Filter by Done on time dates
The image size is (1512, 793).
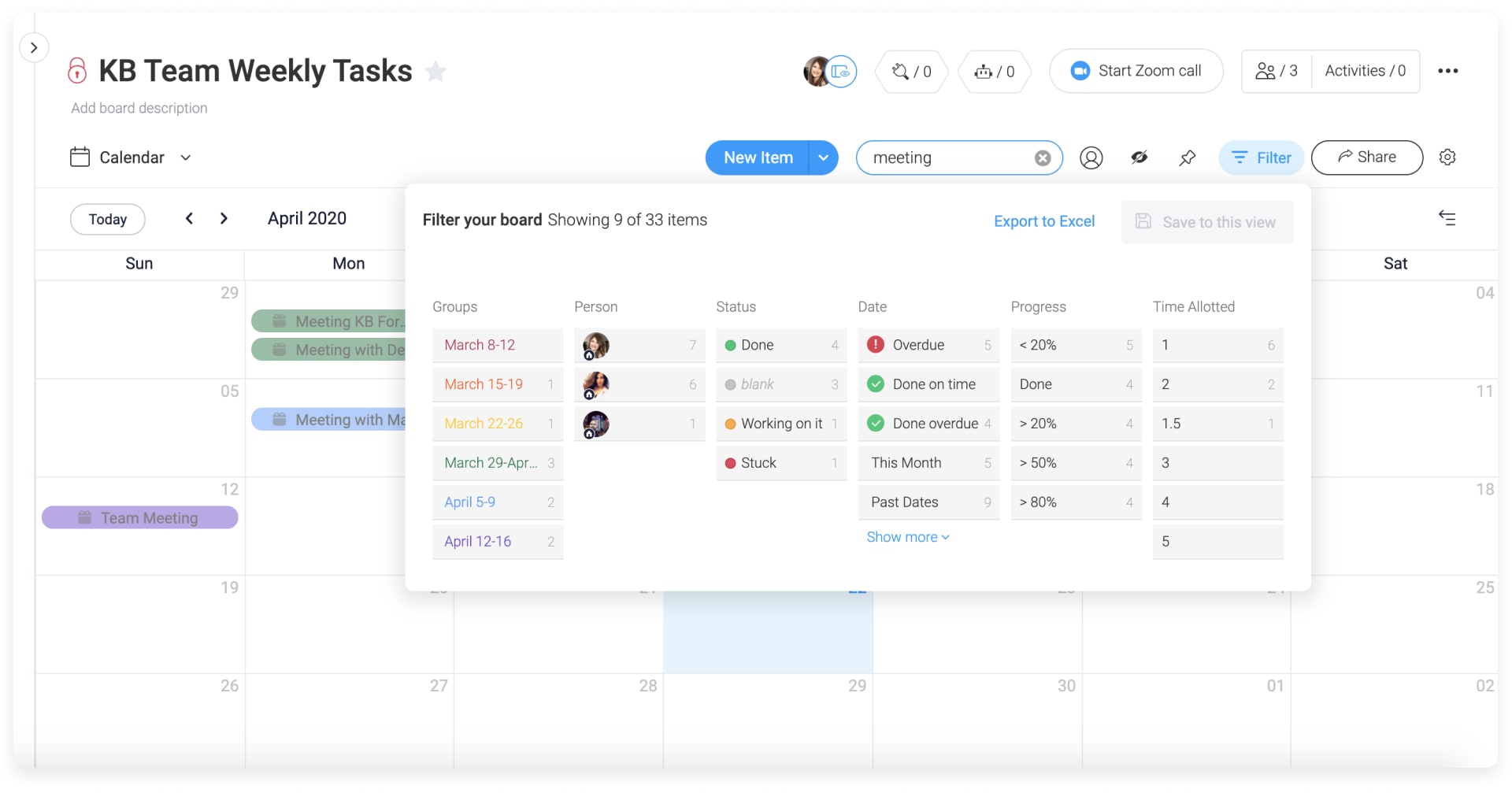click(x=928, y=384)
